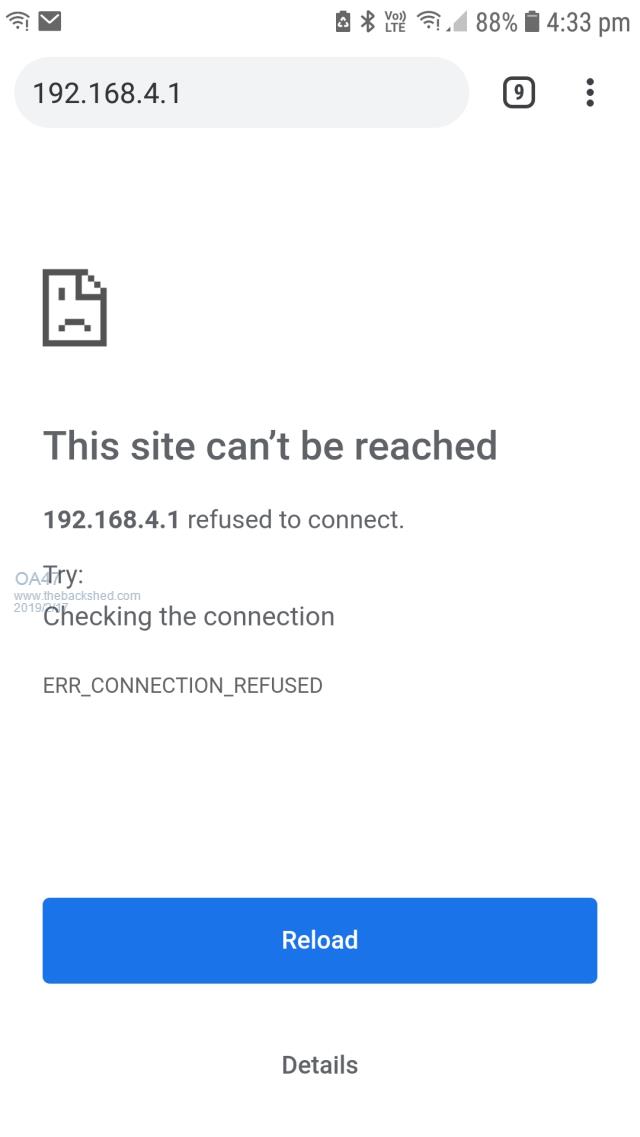Tap the ERR_CONNECTION_REFUSED error code
The width and height of the screenshot is (640, 1137).
(x=183, y=685)
